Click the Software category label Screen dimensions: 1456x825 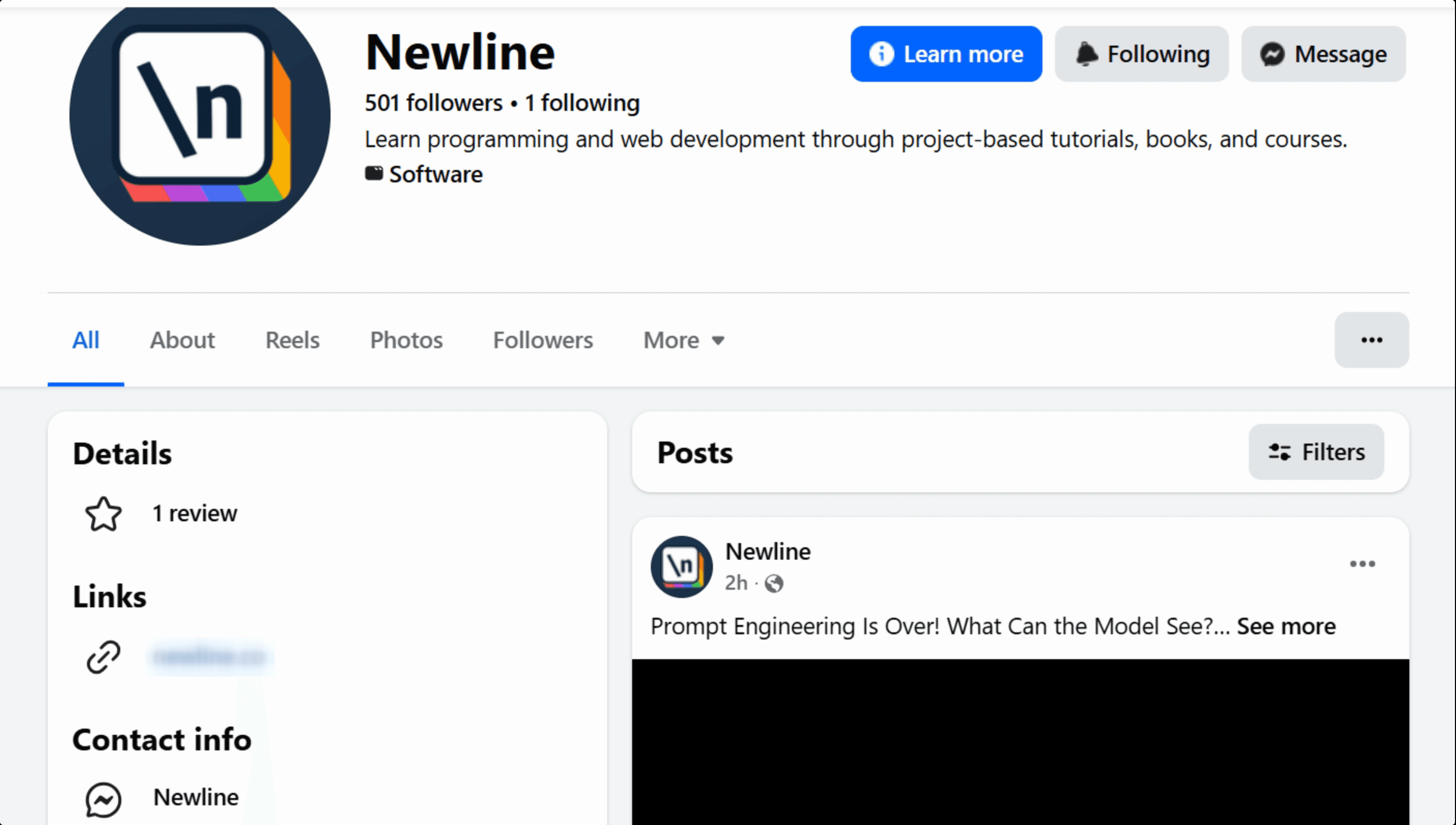436,175
